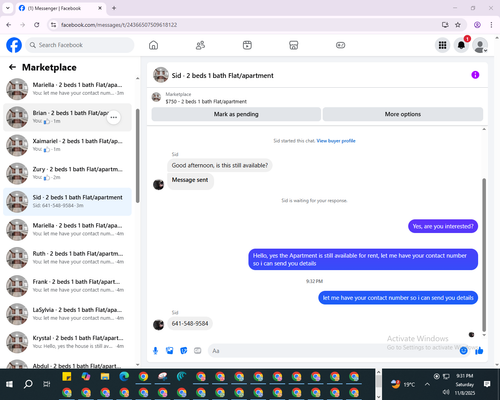Open Sticky Notes from the taskbar
The width and height of the screenshot is (500, 400).
(67, 377)
